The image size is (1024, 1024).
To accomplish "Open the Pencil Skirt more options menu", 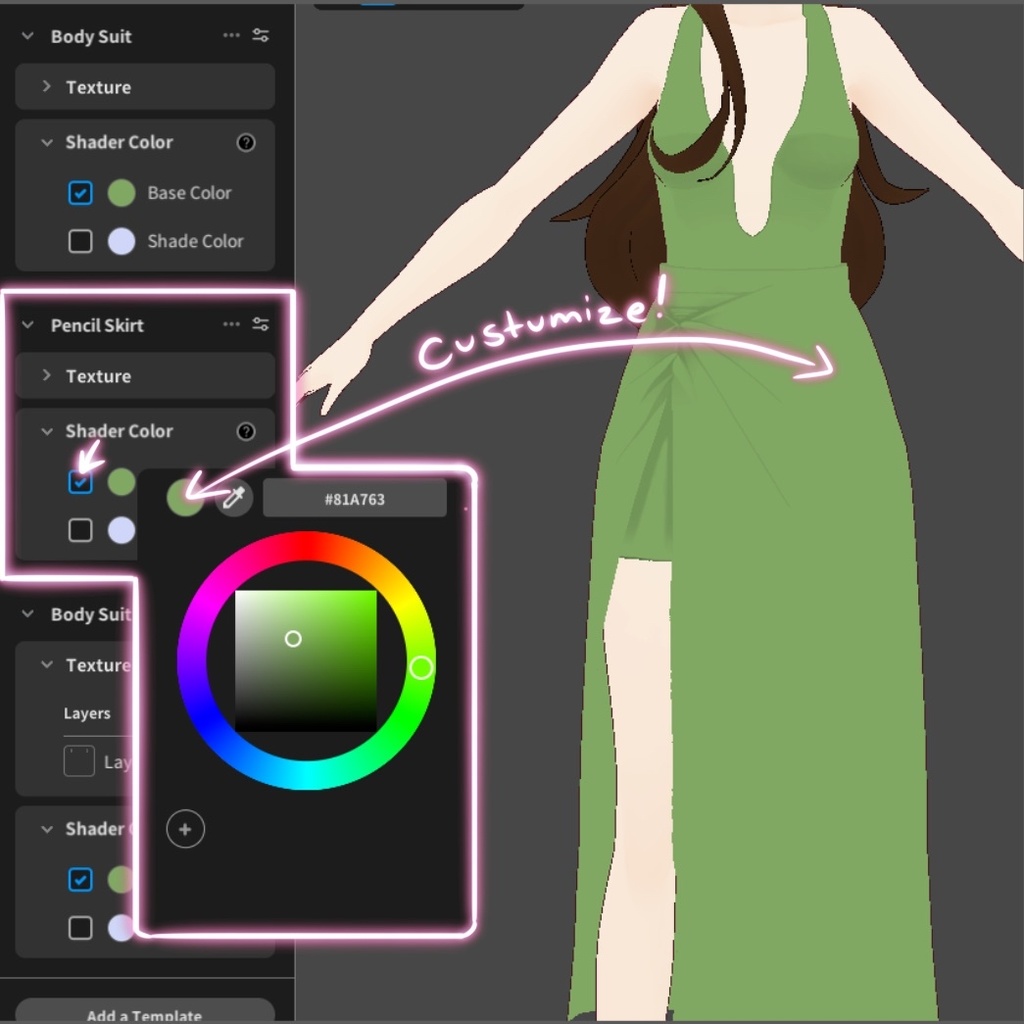I will coord(231,324).
